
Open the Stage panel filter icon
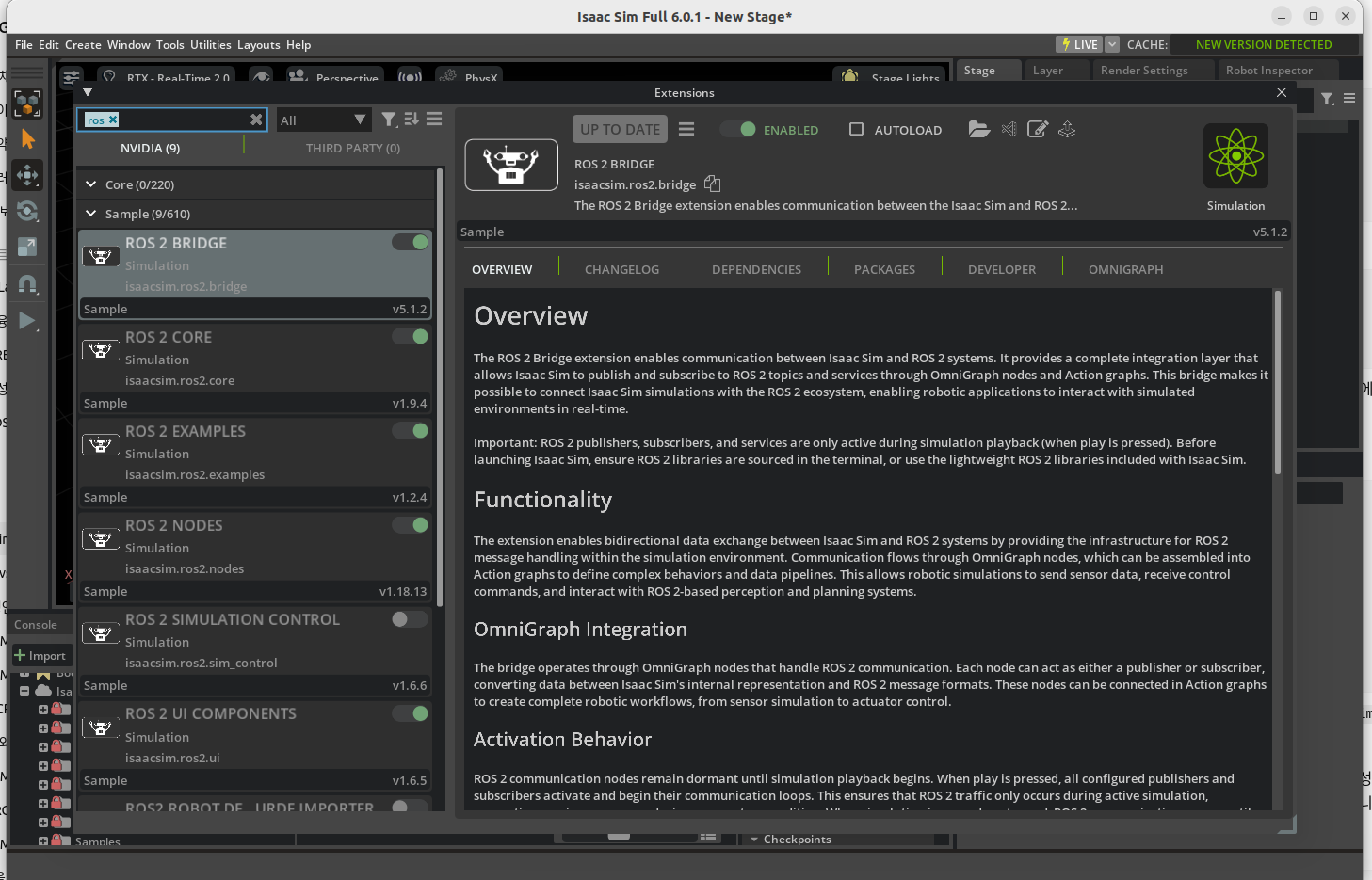[x=1327, y=98]
